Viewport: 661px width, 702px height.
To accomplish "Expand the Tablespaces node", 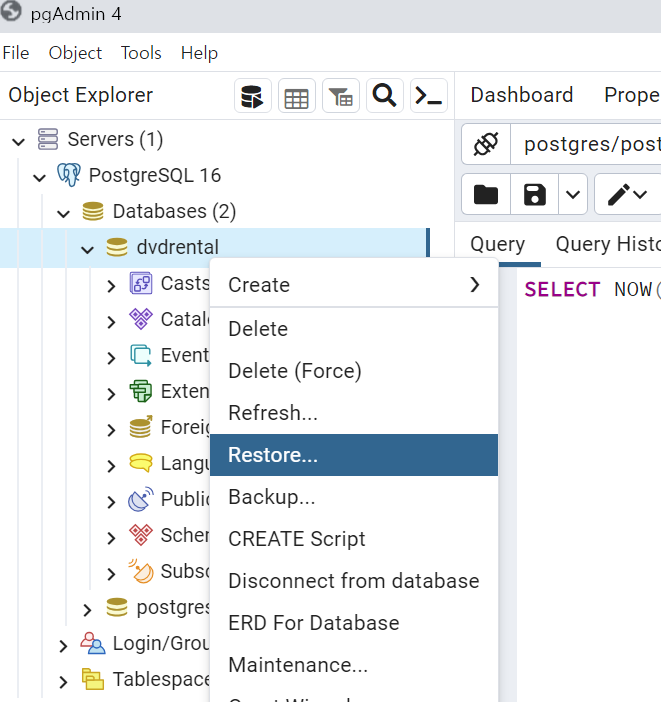I will pos(63,682).
